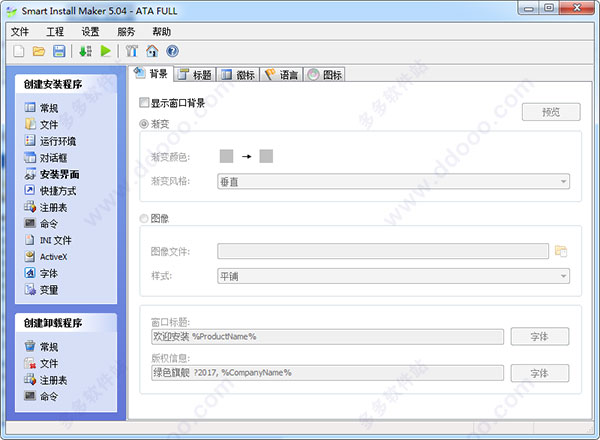600x440 pixels.
Task: Open 命令 under 创建卸载程序
Action: 41,396
